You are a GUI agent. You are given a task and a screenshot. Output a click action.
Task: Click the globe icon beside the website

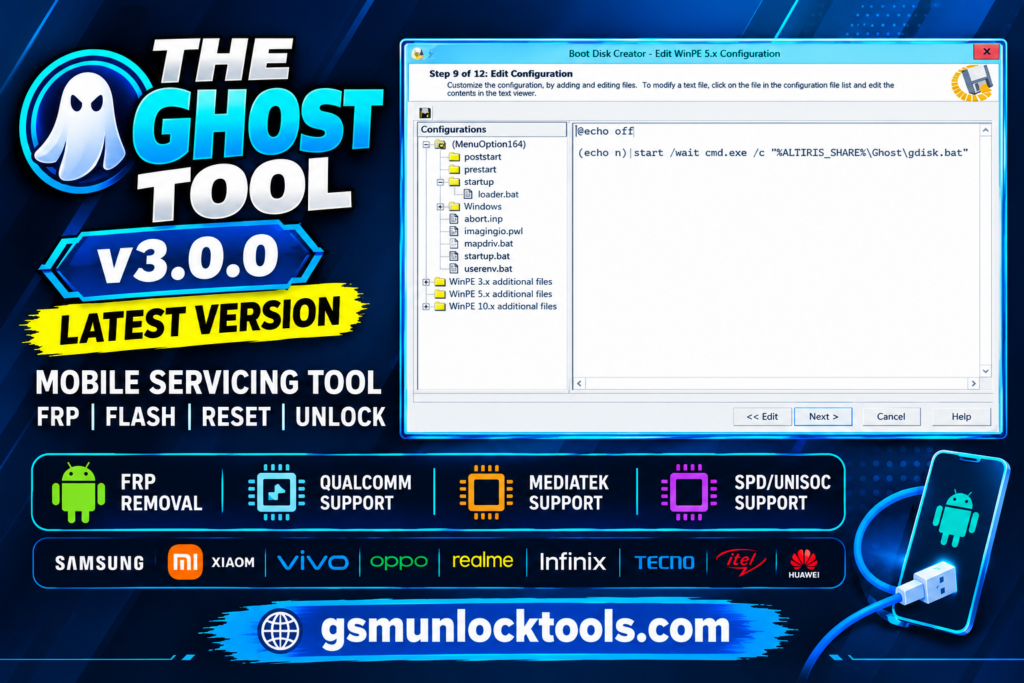point(280,631)
